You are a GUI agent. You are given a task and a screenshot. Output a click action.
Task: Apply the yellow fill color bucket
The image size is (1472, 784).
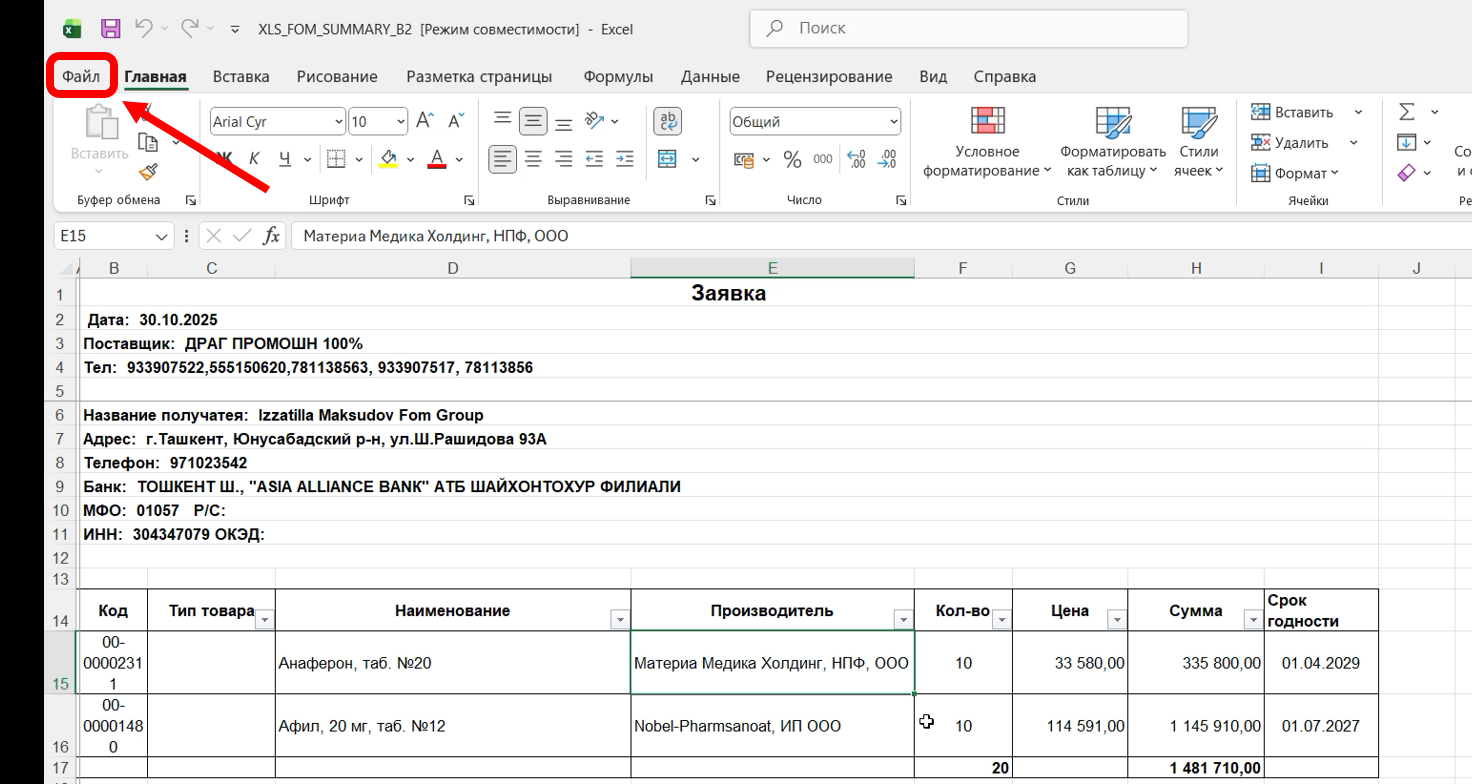click(x=389, y=159)
